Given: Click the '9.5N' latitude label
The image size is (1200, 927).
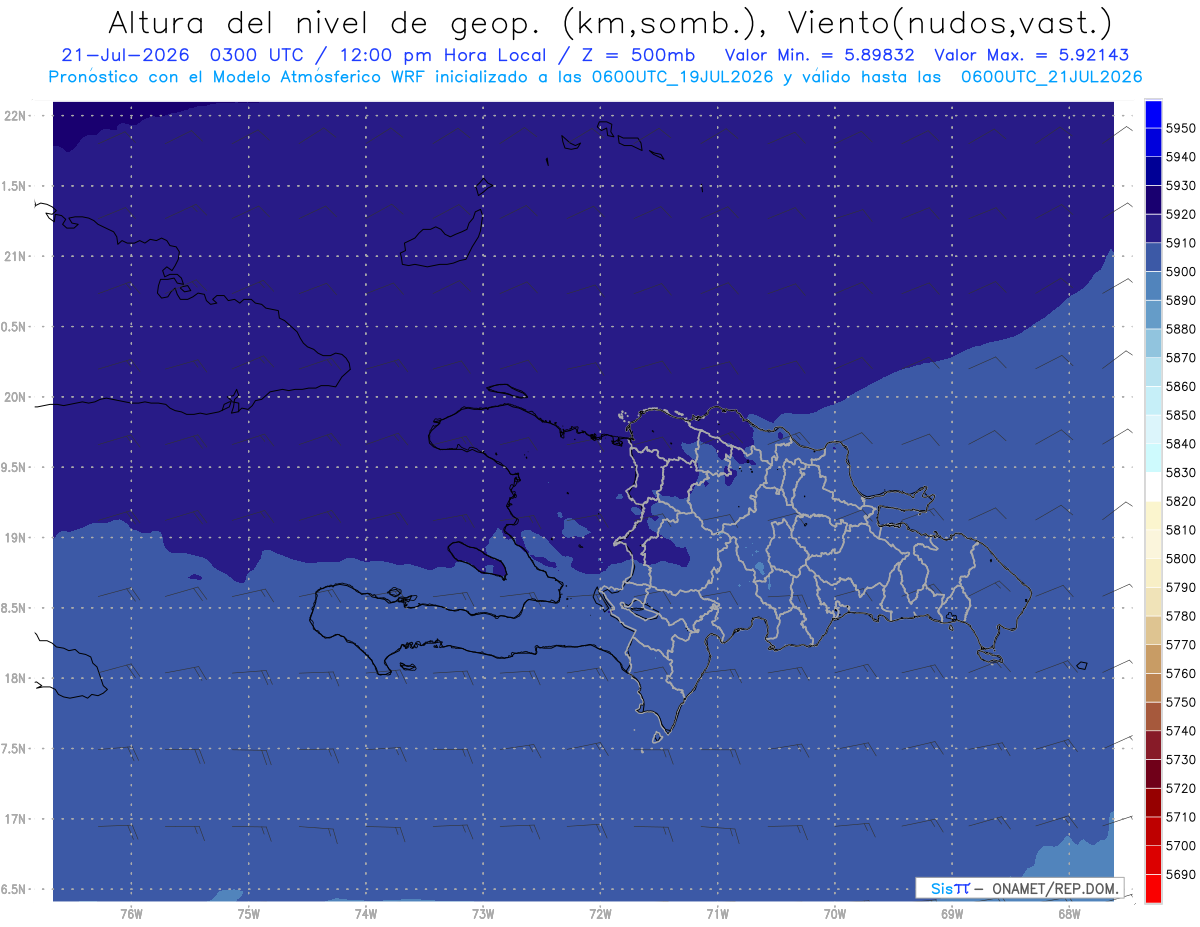Looking at the screenshot, I should (x=15, y=468).
